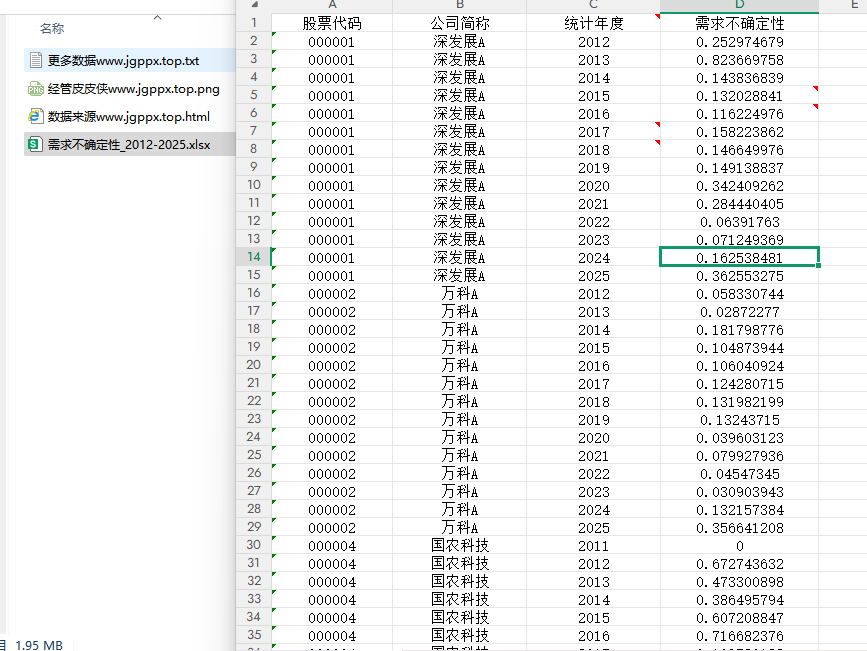The height and width of the screenshot is (651, 867).
Task: Click 万科A cell in row 16
Action: pyautogui.click(x=459, y=294)
